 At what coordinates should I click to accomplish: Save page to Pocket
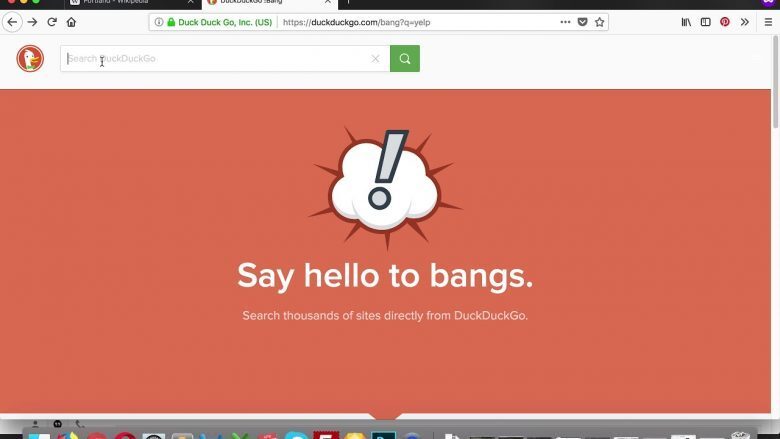[x=582, y=22]
